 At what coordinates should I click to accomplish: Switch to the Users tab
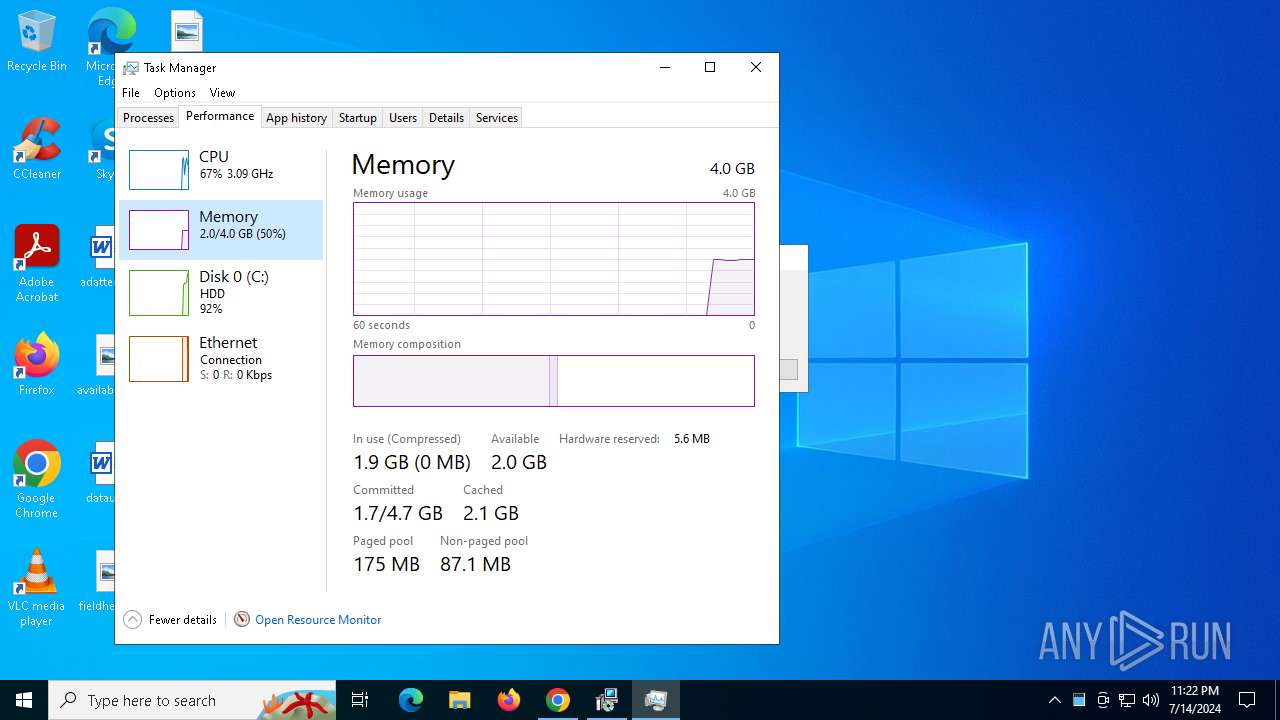coord(403,118)
